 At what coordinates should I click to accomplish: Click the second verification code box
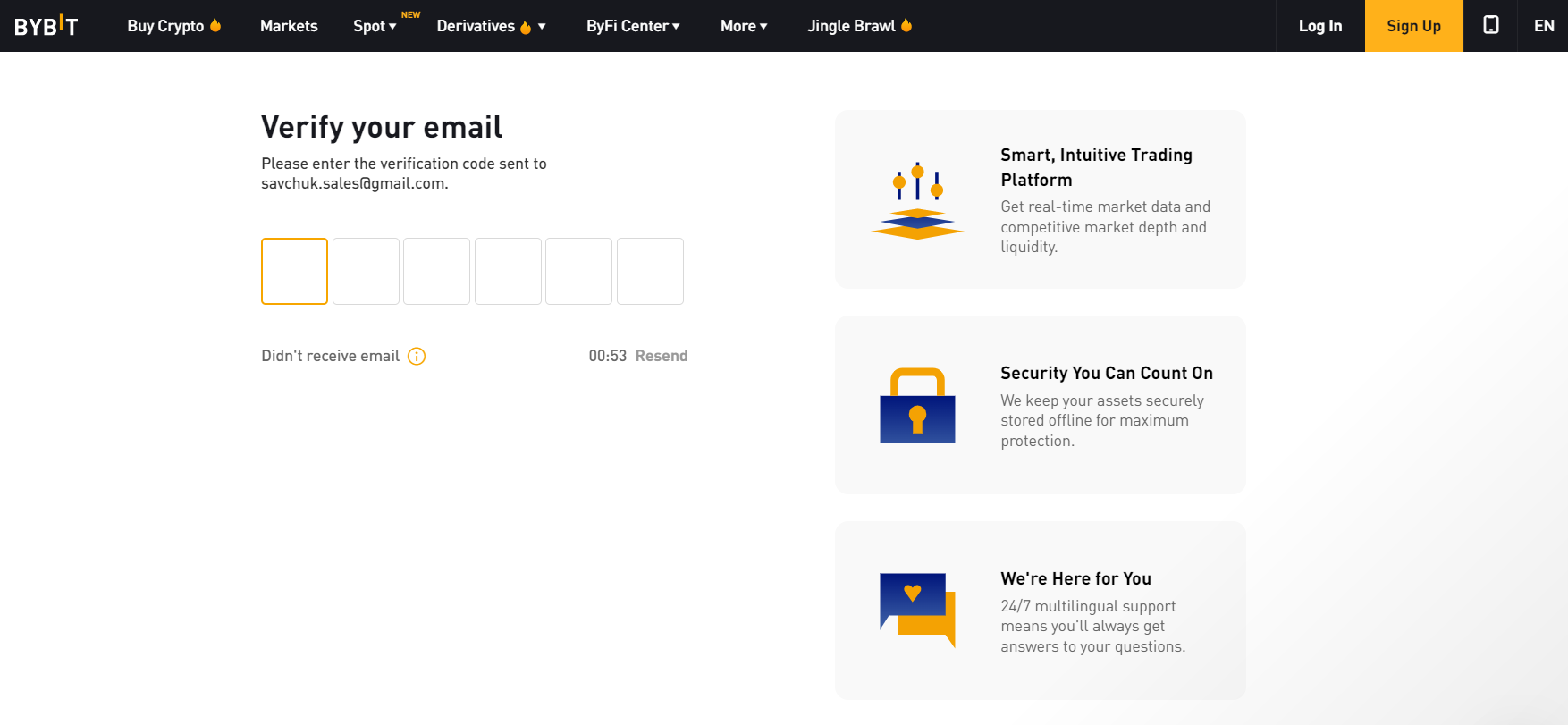coord(366,271)
